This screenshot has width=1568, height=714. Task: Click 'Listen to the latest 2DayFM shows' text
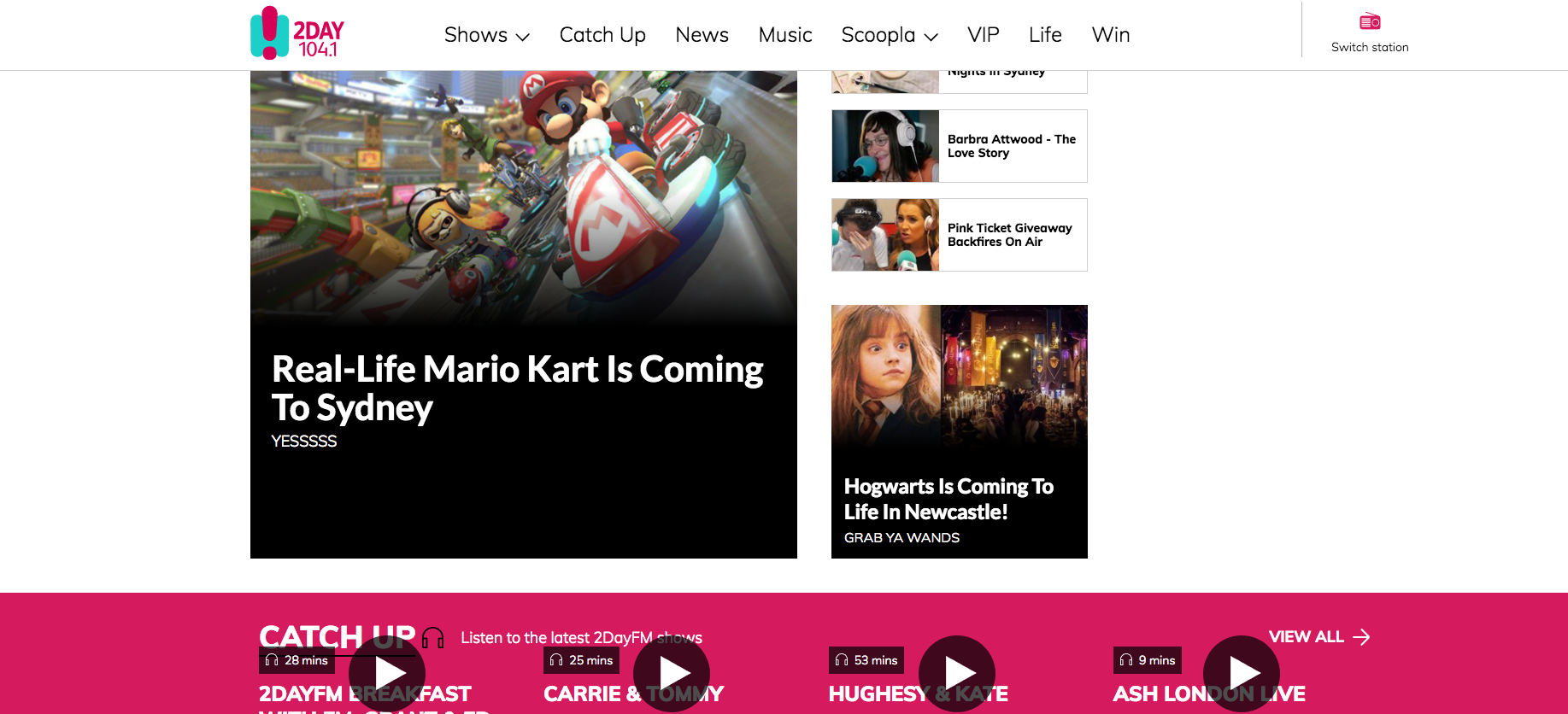(581, 638)
